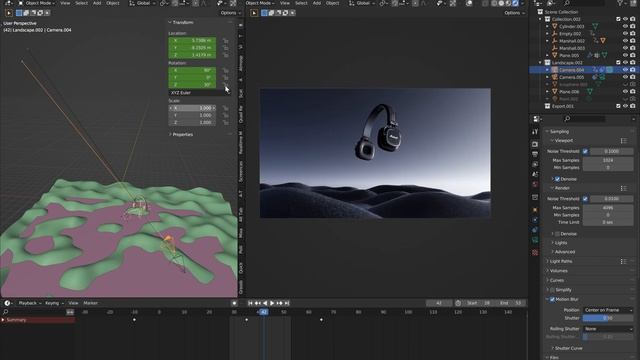Viewport: 640px width, 360px height.
Task: Jump to the timeline start frame
Action: [x=250, y=303]
